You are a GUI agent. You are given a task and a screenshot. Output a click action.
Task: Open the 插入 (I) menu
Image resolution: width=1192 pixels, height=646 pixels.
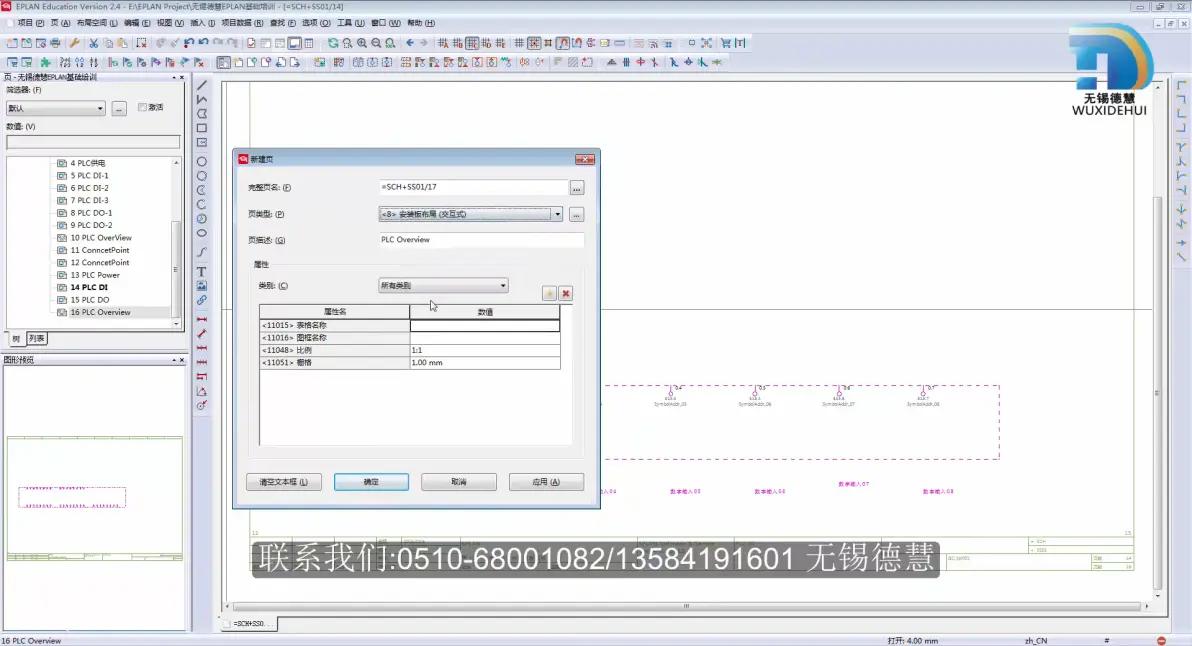[202, 23]
